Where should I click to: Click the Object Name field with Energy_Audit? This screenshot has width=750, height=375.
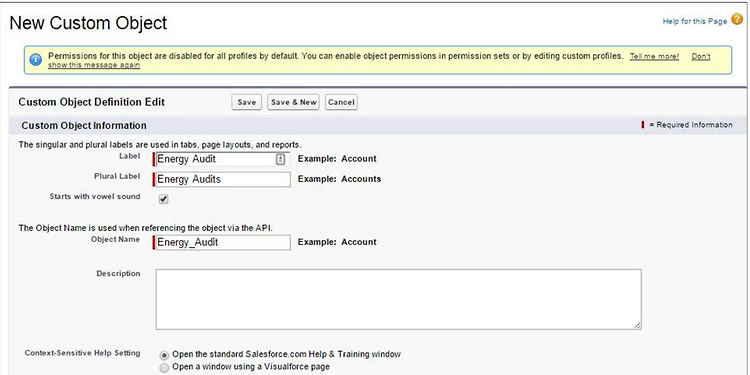tap(222, 242)
